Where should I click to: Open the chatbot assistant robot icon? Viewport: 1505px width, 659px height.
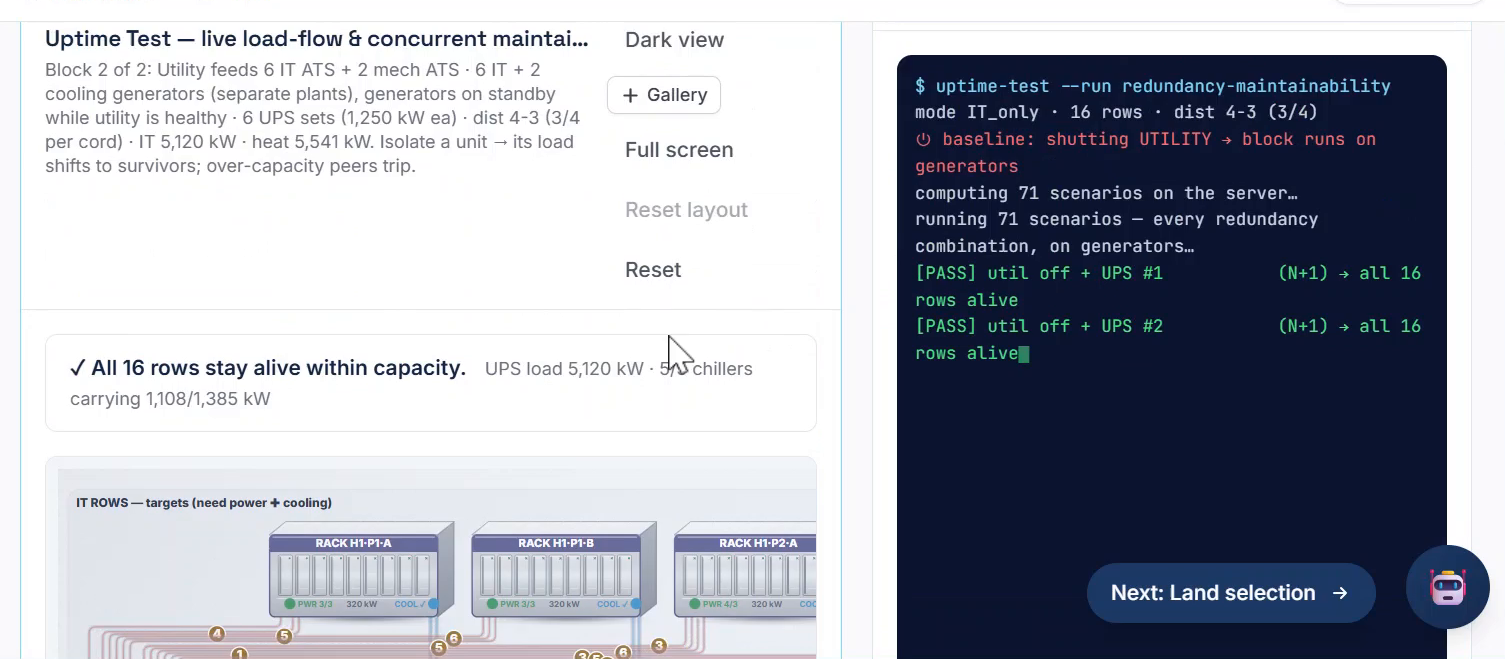pos(1447,587)
